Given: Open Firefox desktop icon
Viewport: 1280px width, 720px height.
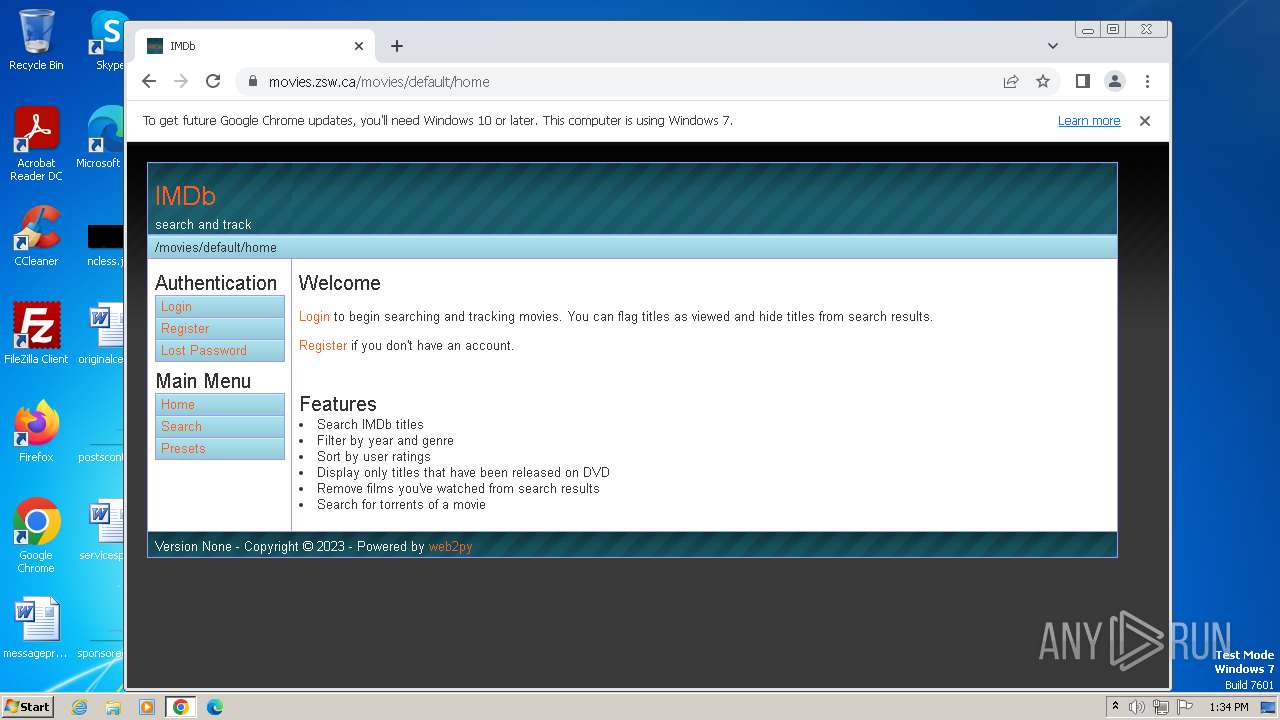Looking at the screenshot, I should coord(36,432).
